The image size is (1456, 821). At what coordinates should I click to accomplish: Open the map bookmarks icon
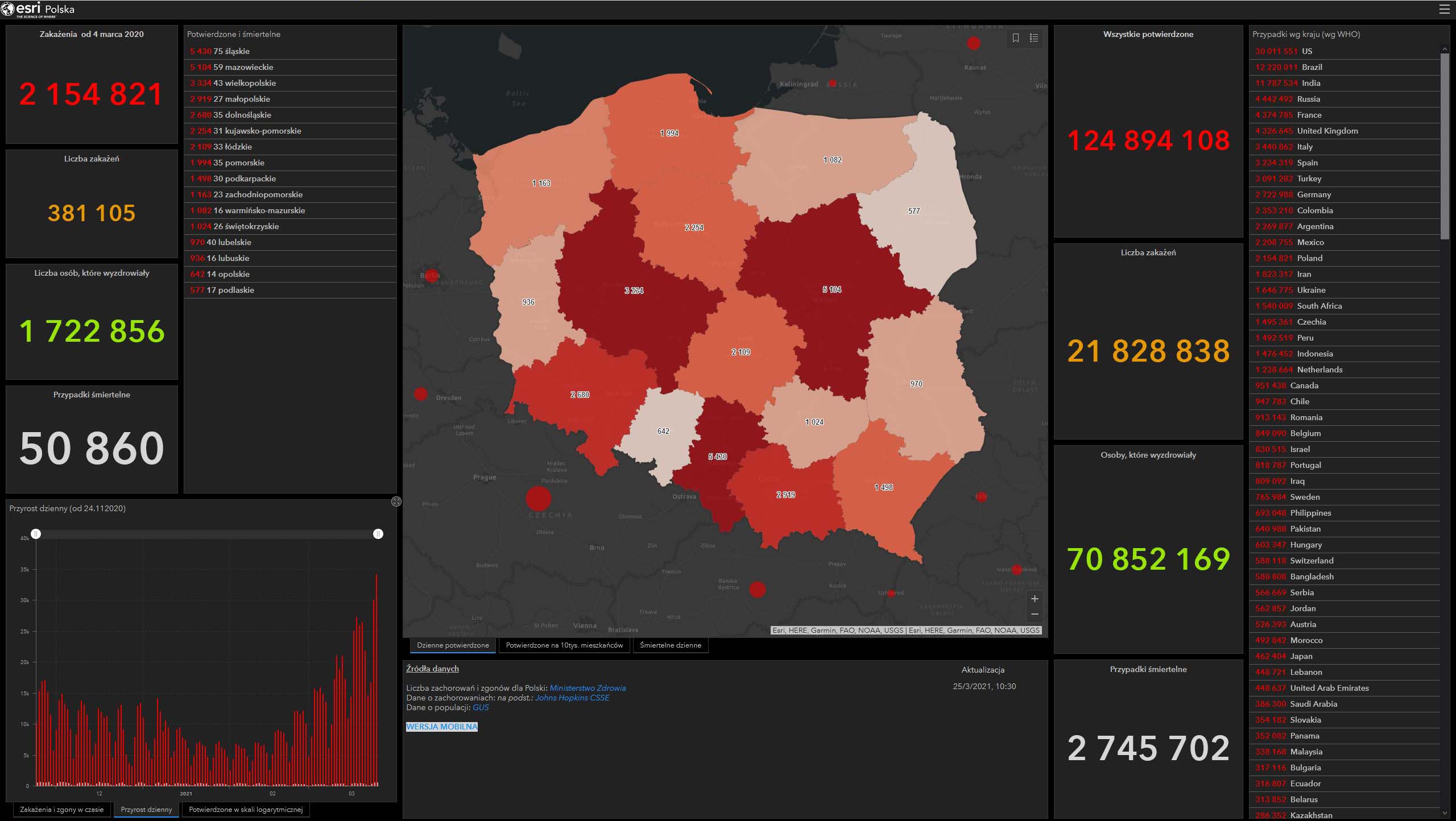[1016, 38]
